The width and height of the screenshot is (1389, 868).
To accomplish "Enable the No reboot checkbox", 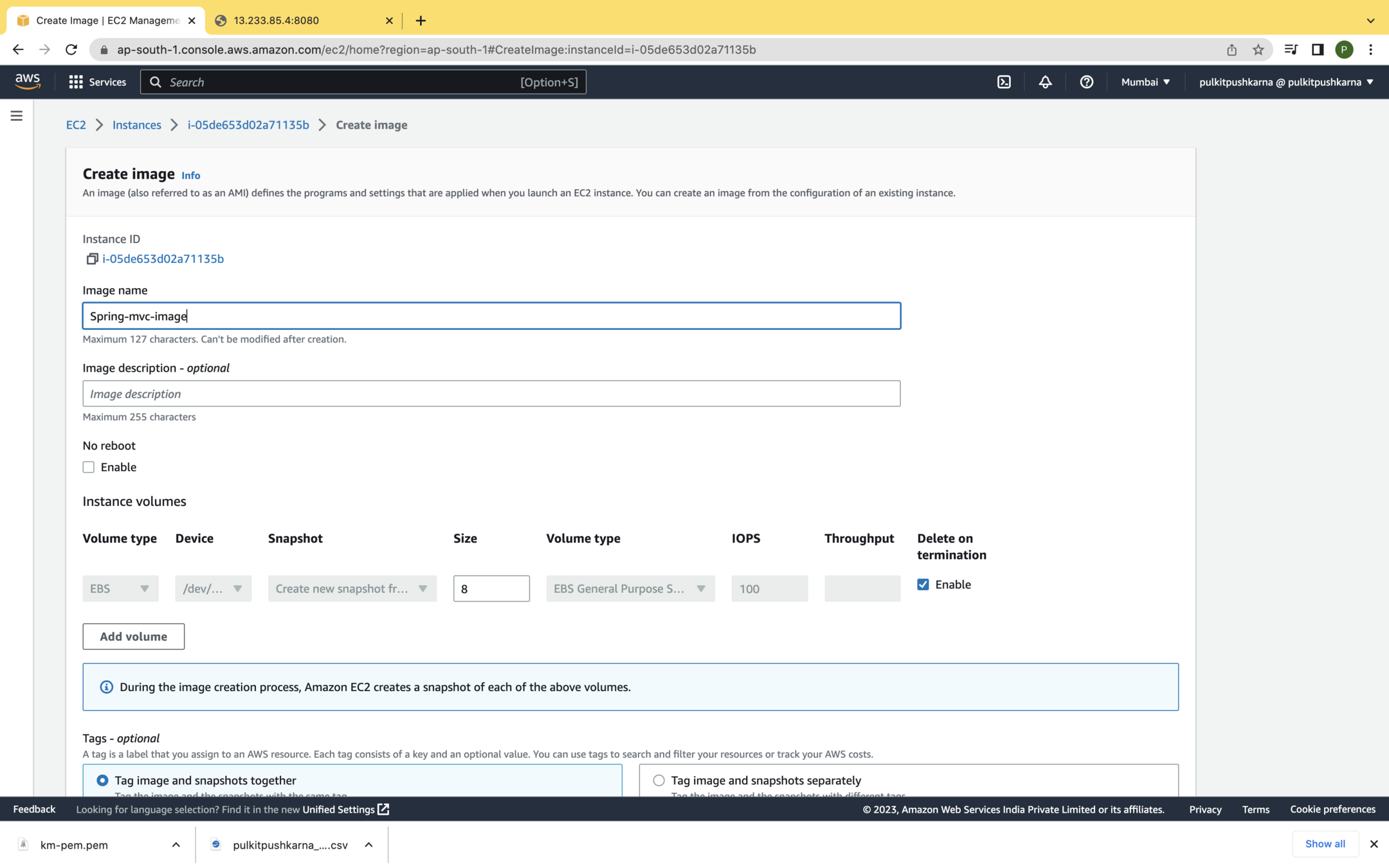I will click(89, 467).
